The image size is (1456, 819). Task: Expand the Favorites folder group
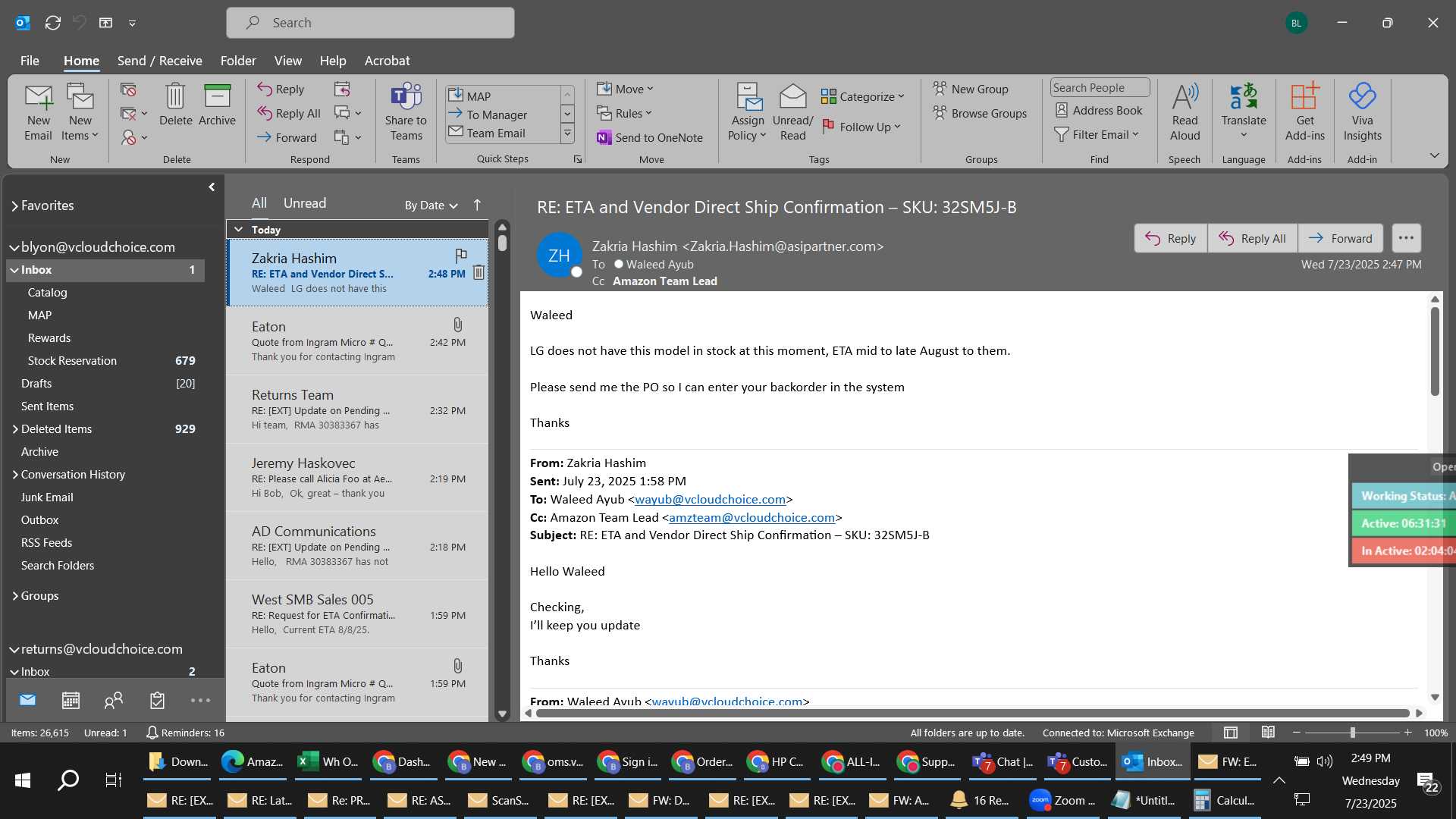(x=14, y=206)
